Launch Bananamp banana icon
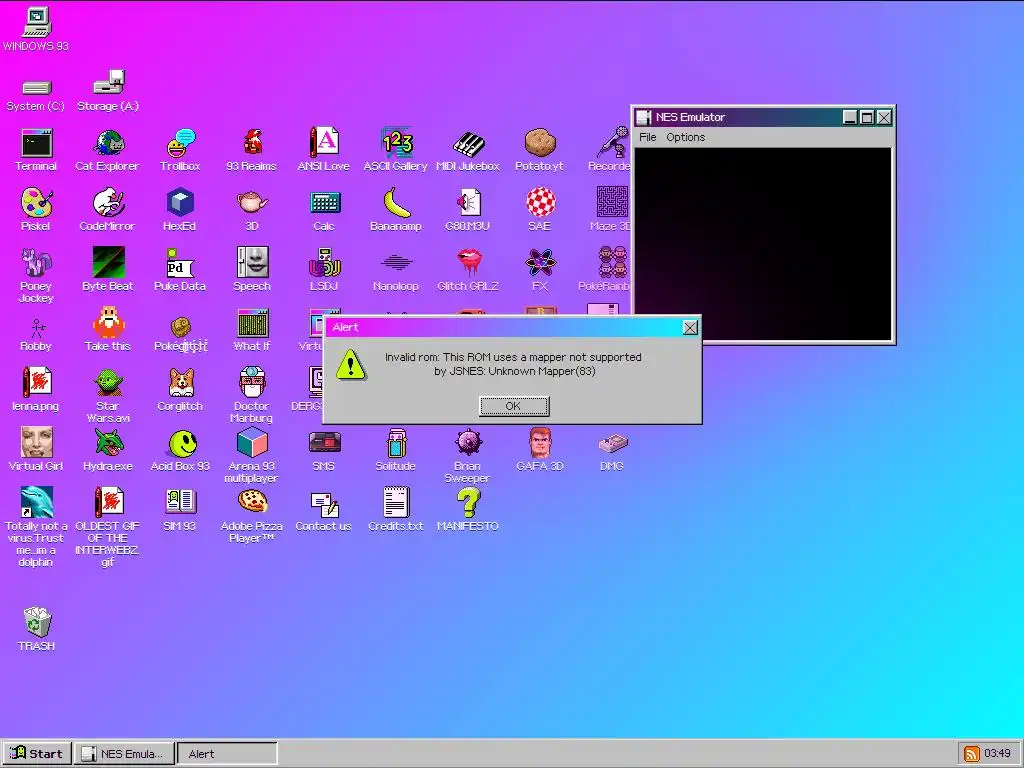 coord(396,202)
